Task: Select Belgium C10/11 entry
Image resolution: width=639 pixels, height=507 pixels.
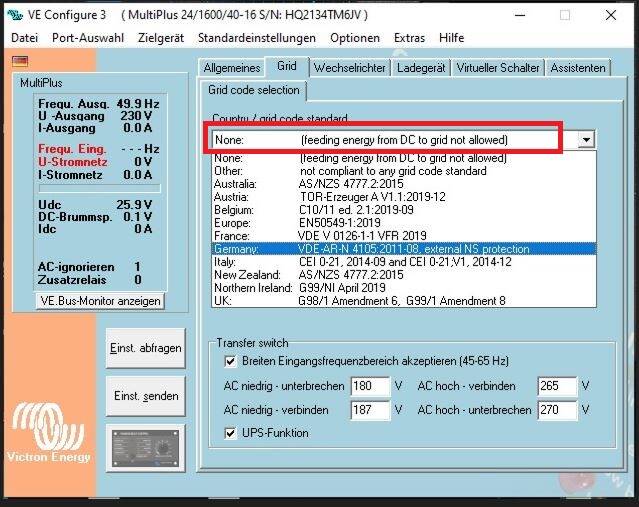Action: pyautogui.click(x=404, y=210)
